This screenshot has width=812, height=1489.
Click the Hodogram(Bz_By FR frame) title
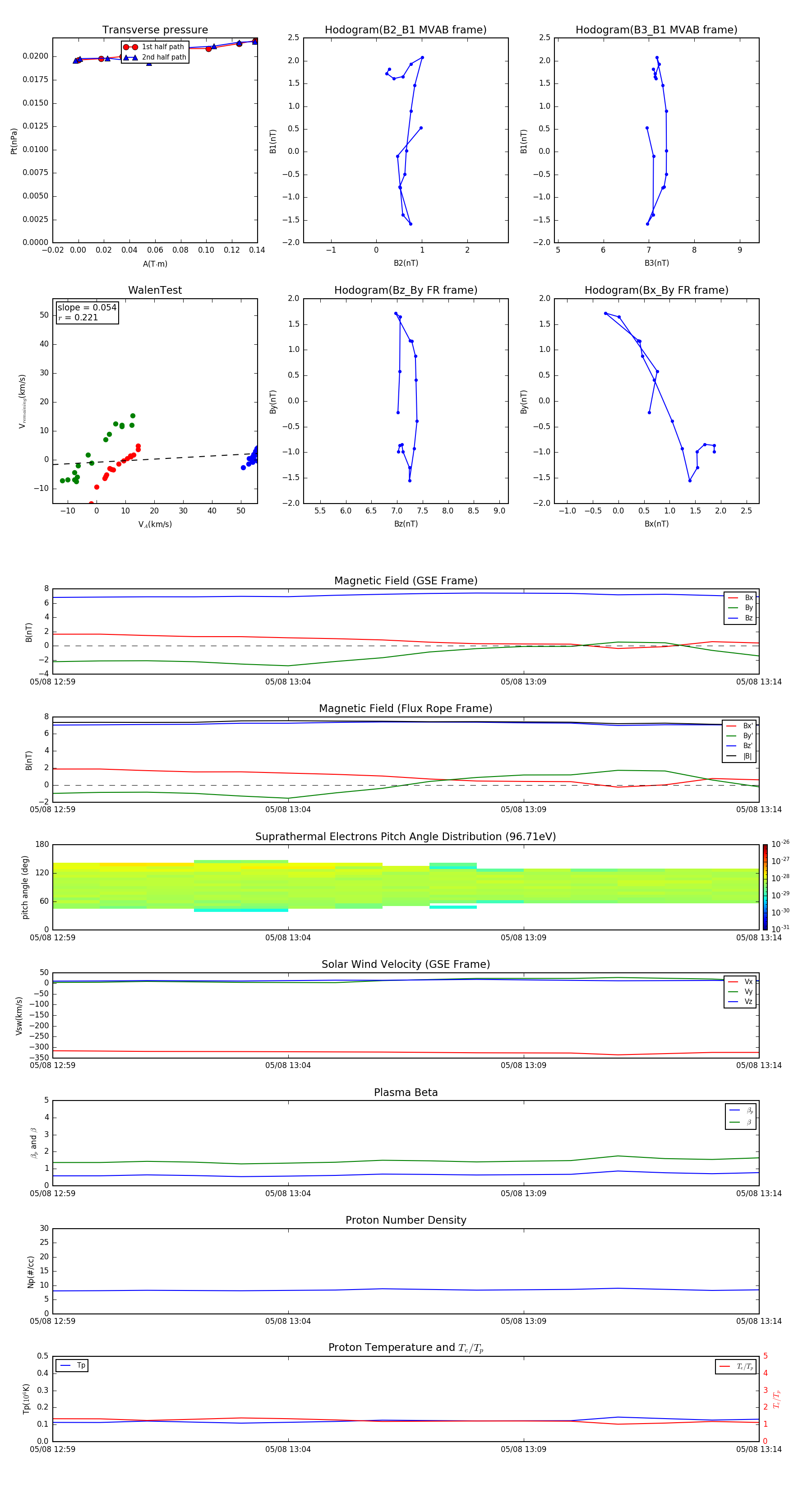(406, 290)
